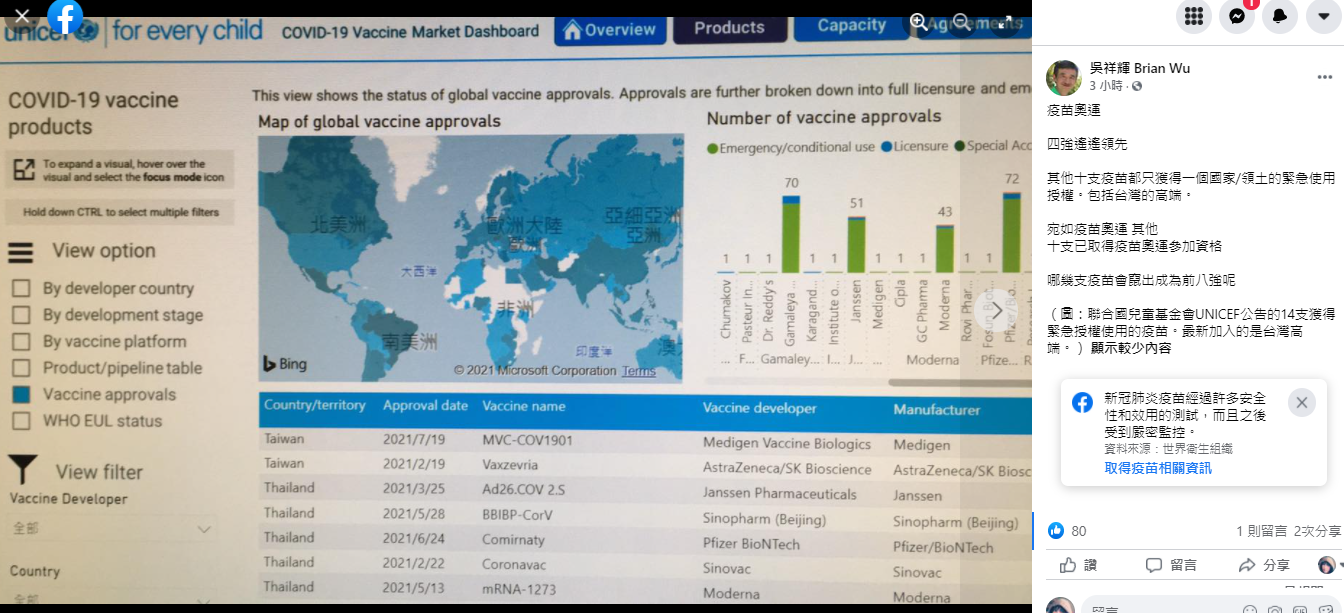Expand the Vaccine Developer dropdown
The image size is (1344, 613).
point(112,529)
